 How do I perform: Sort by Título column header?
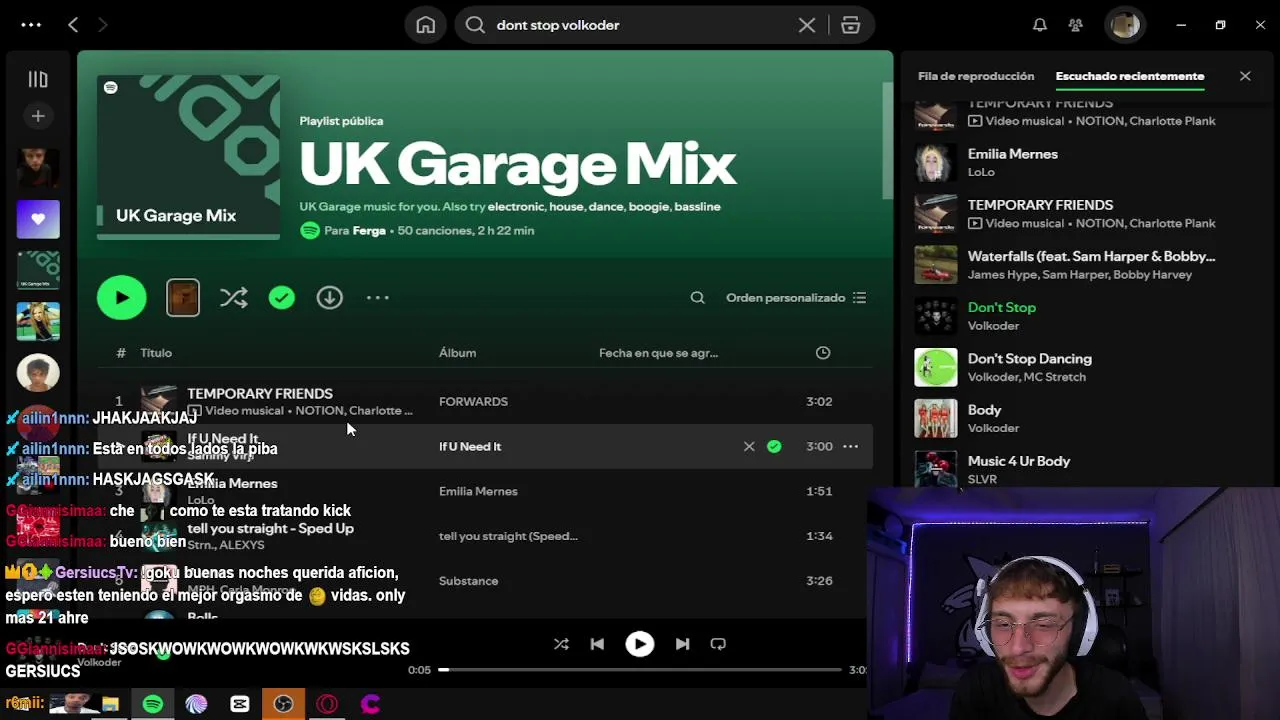[x=156, y=353]
